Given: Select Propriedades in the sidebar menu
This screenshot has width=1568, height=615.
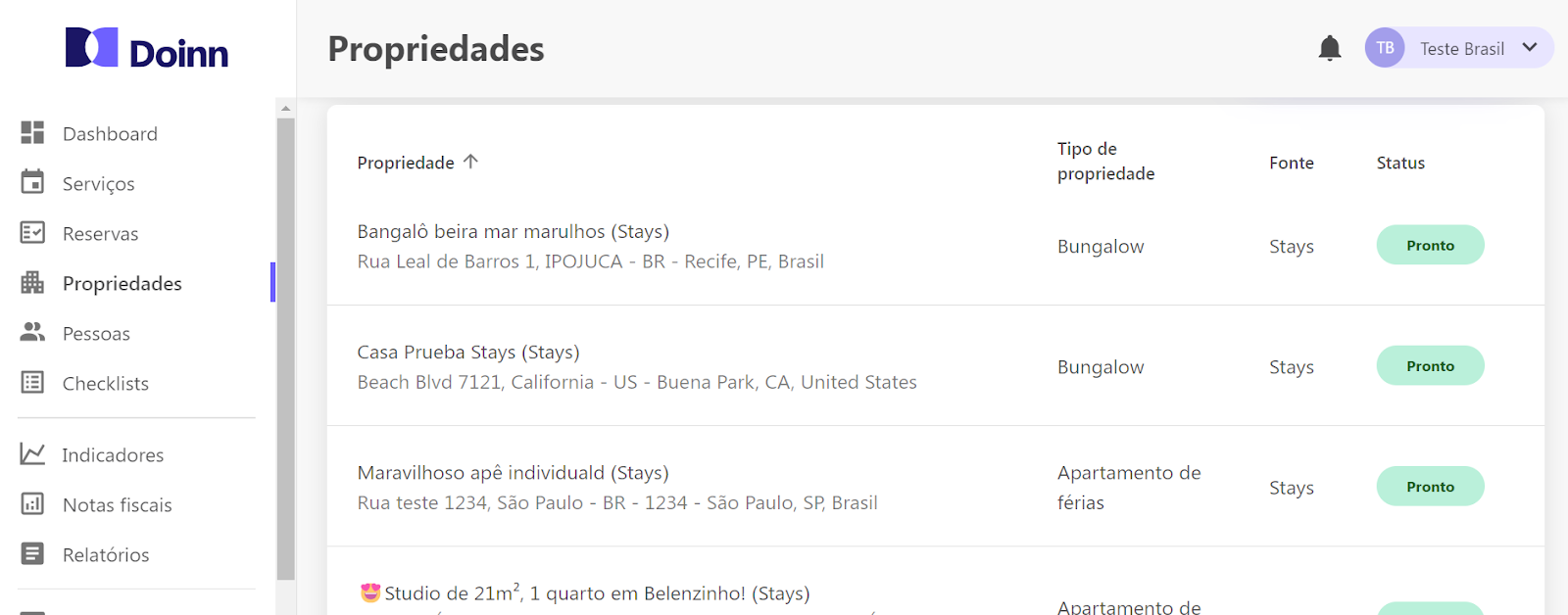Looking at the screenshot, I should click(x=122, y=283).
